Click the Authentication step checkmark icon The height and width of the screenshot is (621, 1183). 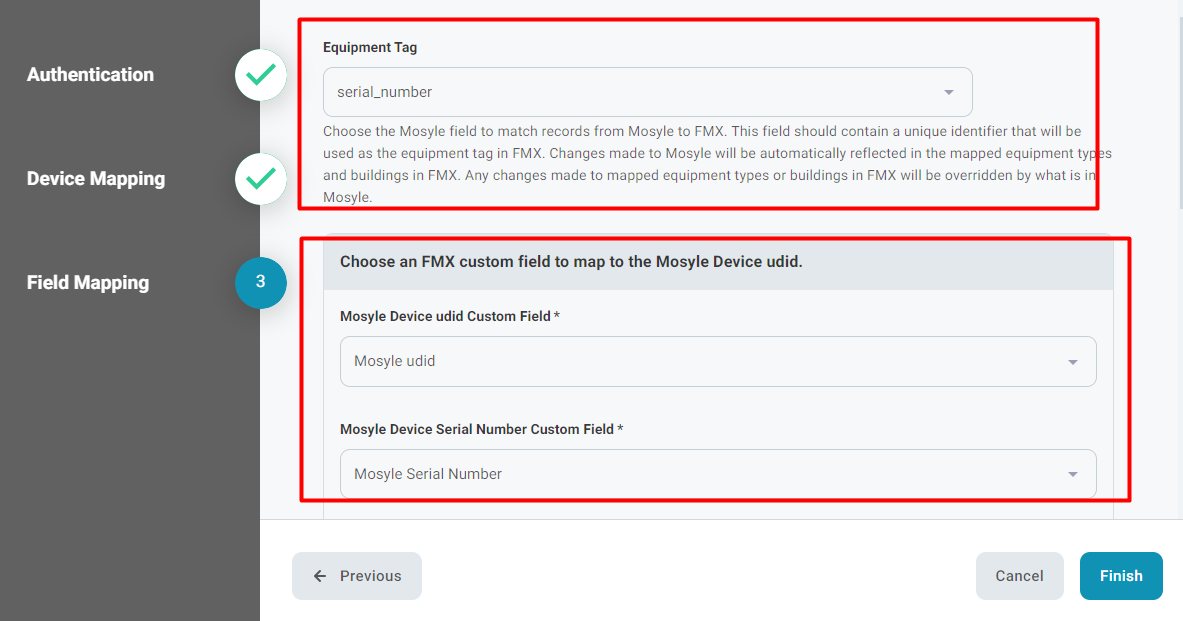261,75
